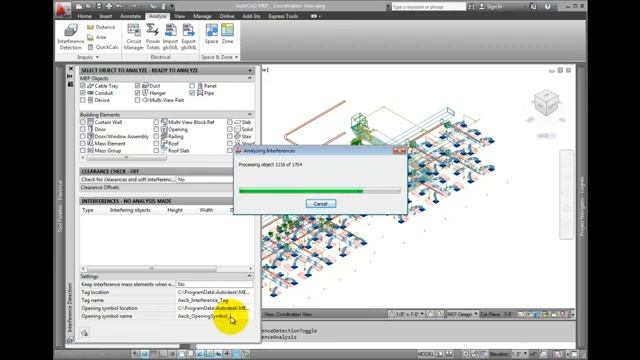
Task: Click the search keyword input field
Action: click(x=429, y=7)
